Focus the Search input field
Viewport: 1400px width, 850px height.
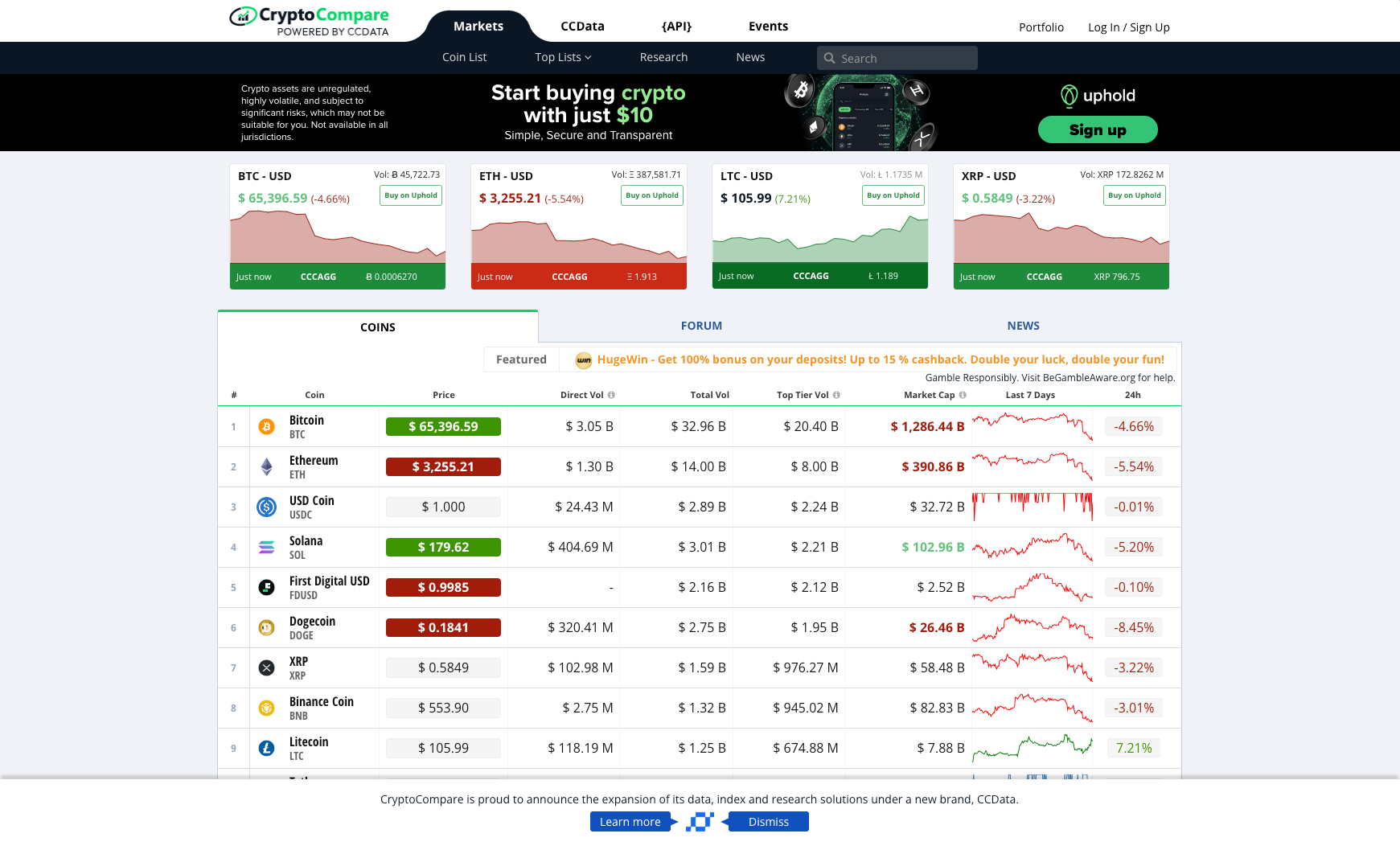pos(897,58)
